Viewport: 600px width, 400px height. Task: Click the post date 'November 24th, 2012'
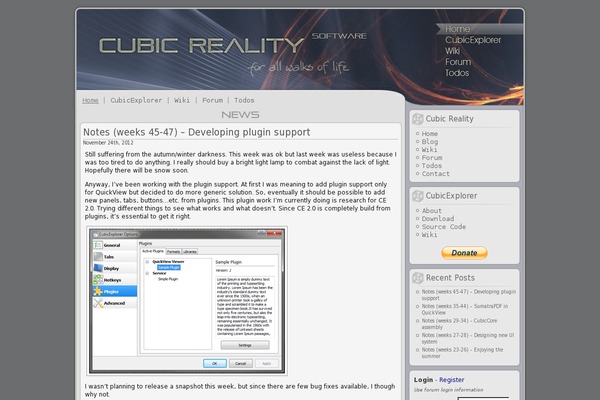108,143
